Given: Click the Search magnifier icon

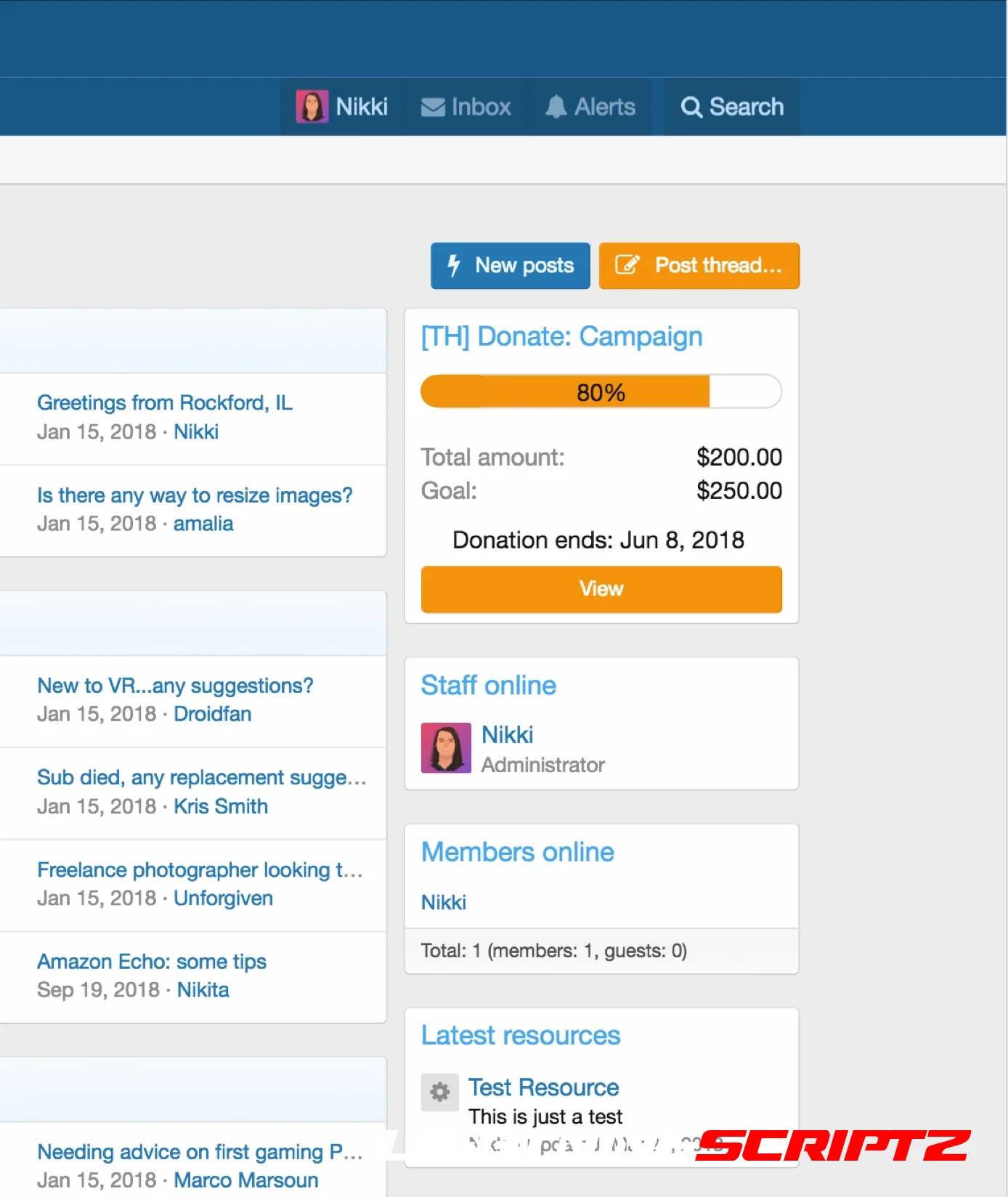Looking at the screenshot, I should 691,107.
